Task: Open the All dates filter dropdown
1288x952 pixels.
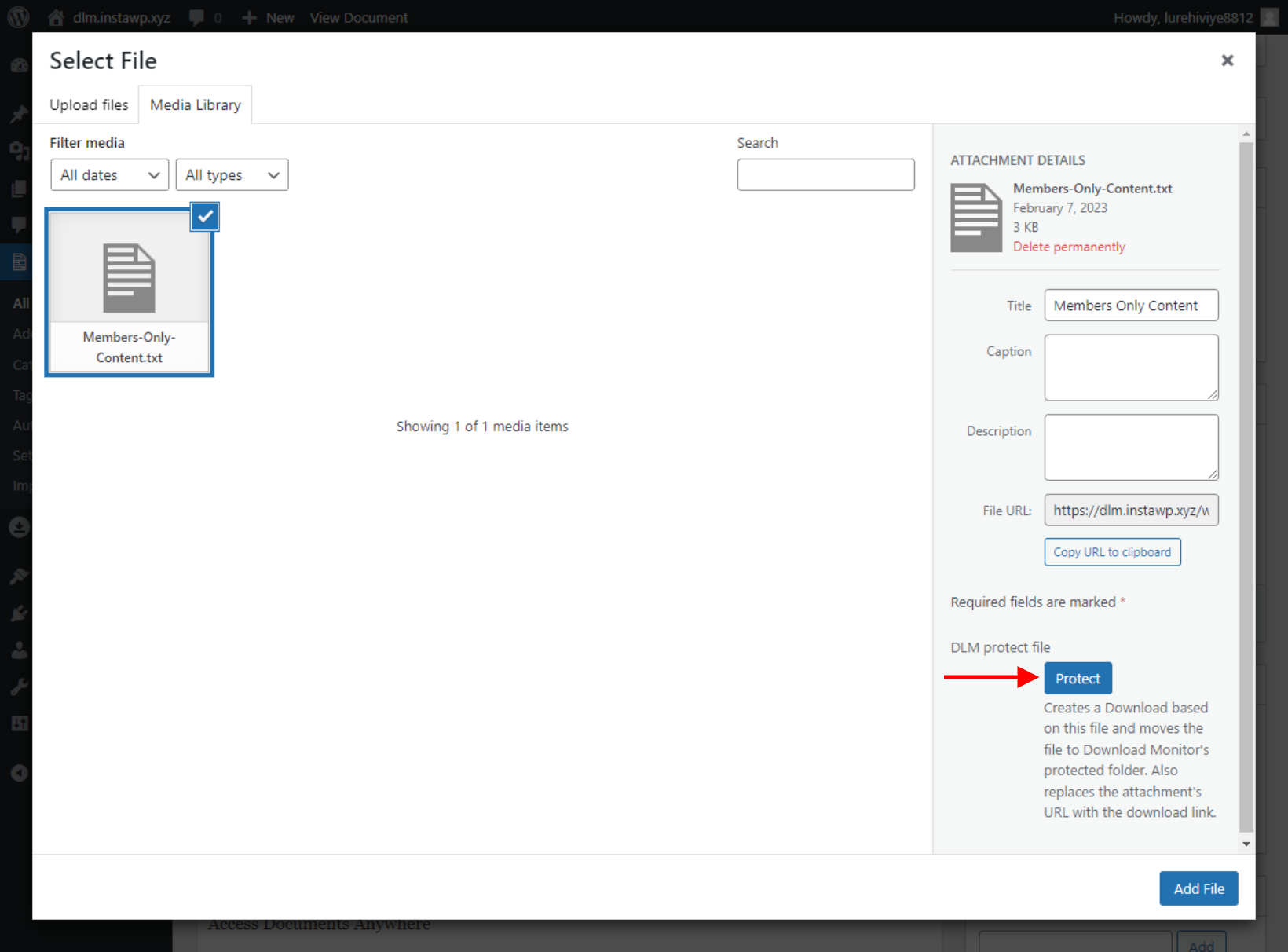Action: pos(109,174)
